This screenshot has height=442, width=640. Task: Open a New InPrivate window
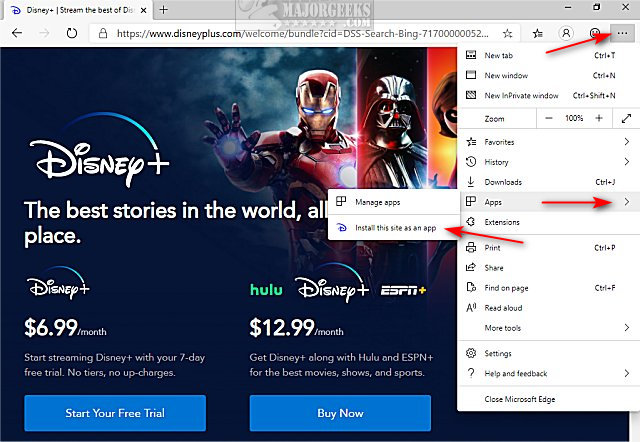click(x=549, y=96)
